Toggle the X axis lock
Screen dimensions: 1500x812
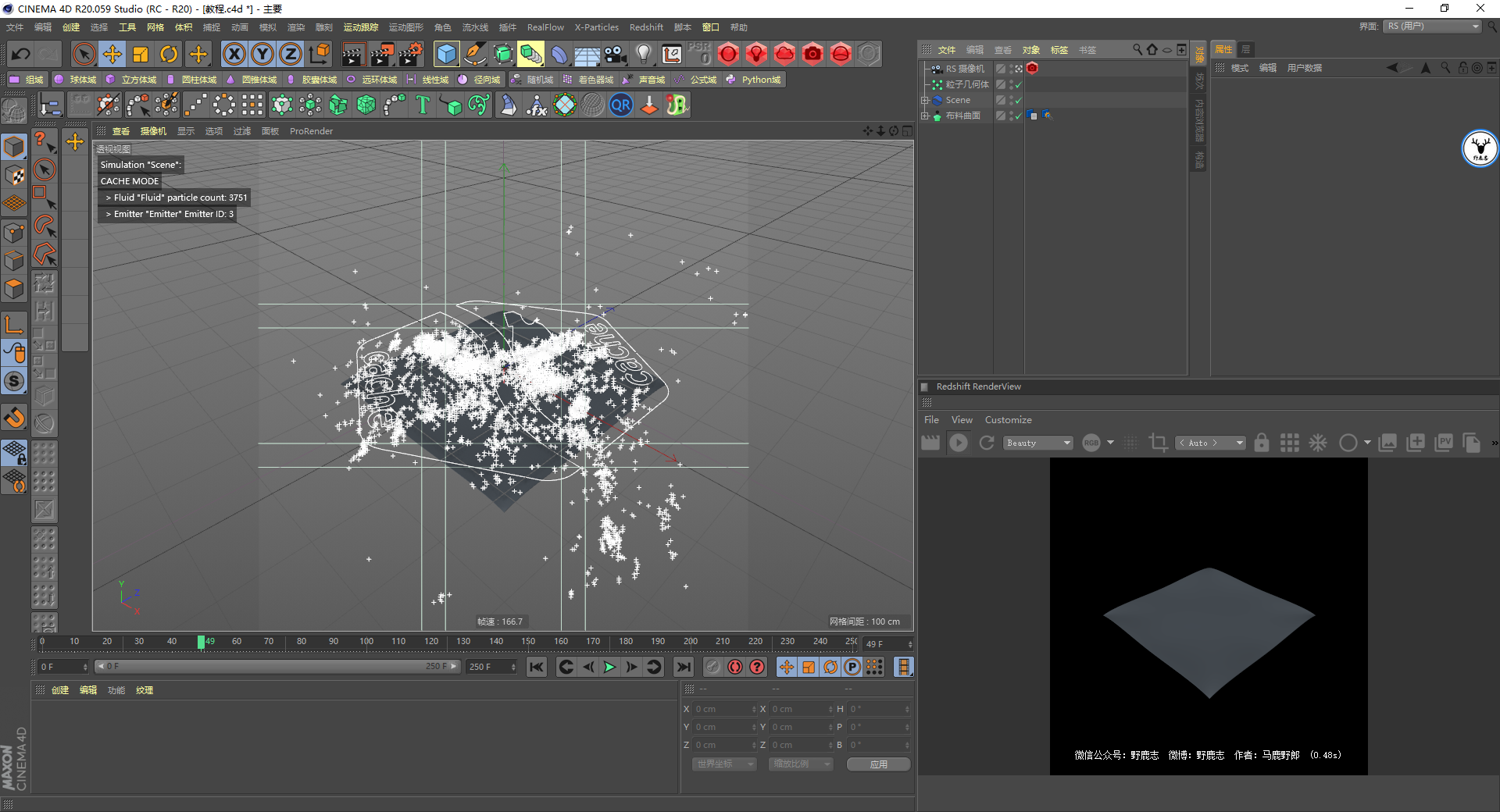(234, 54)
